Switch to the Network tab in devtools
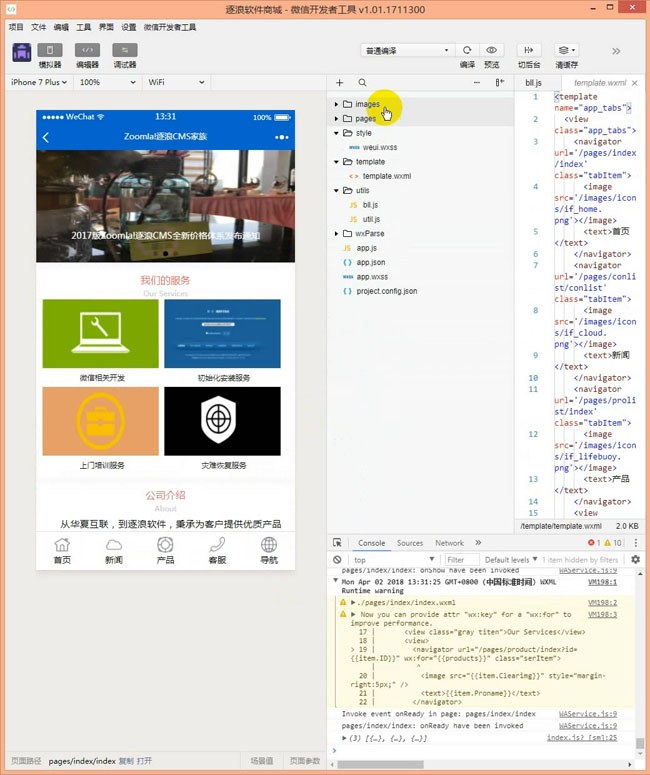650x775 pixels. coord(449,543)
